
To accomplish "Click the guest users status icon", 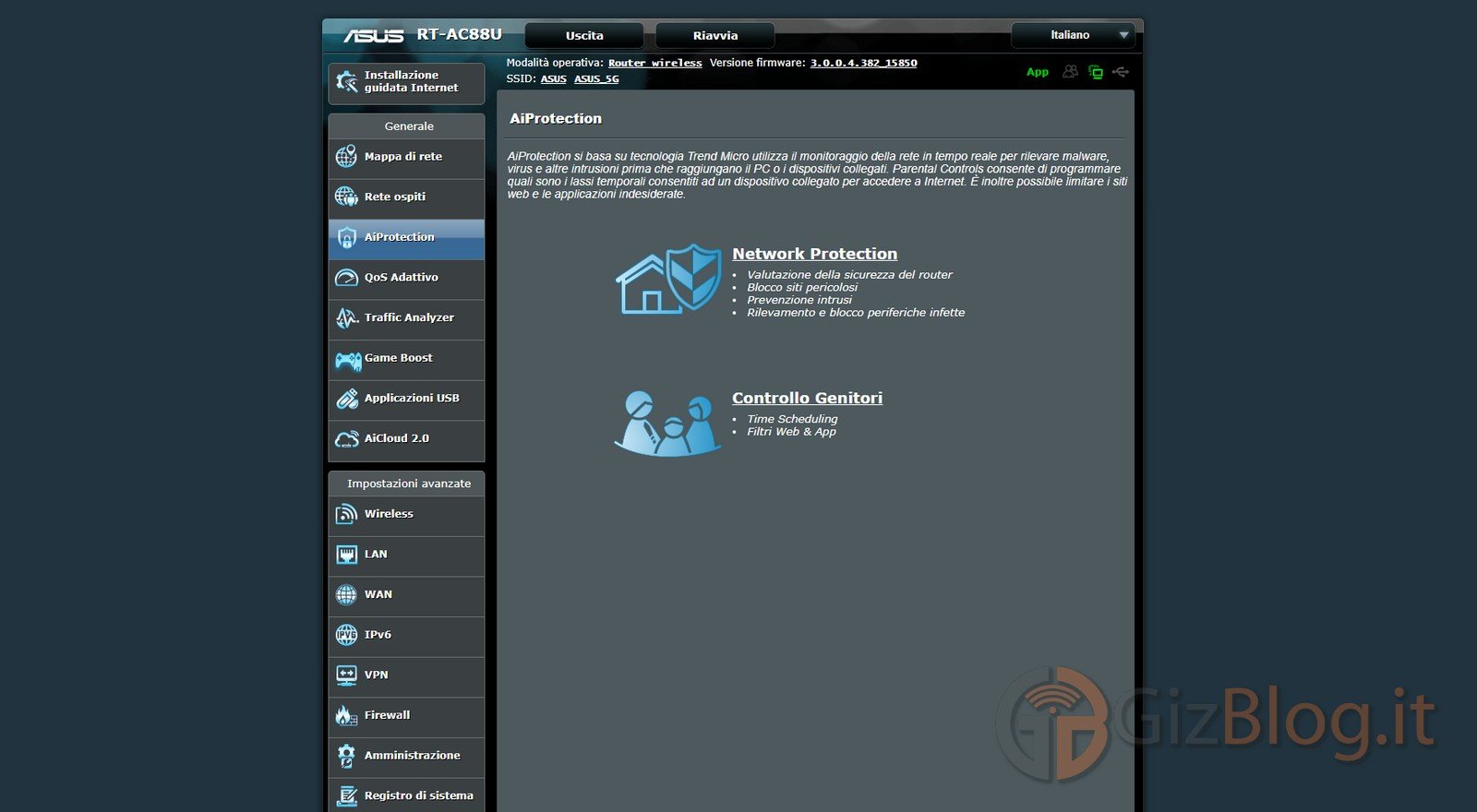I will (x=1070, y=71).
